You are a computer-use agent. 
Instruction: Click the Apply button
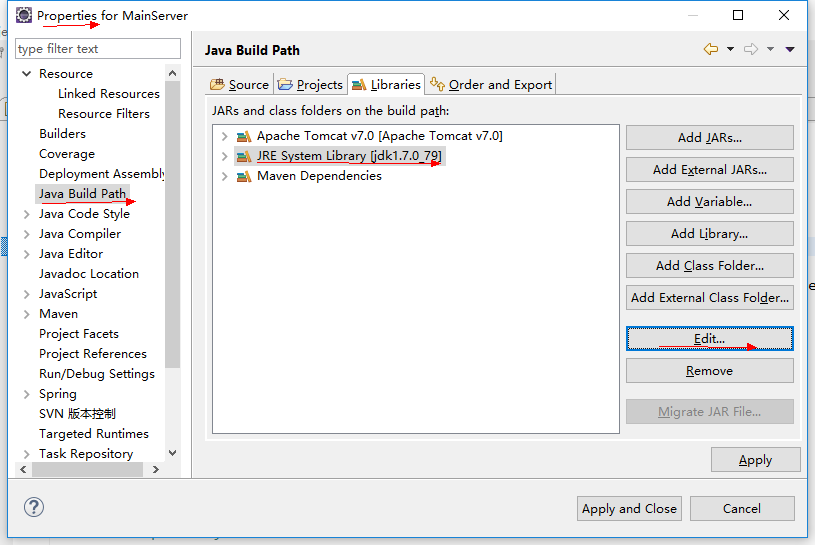pyautogui.click(x=755, y=460)
